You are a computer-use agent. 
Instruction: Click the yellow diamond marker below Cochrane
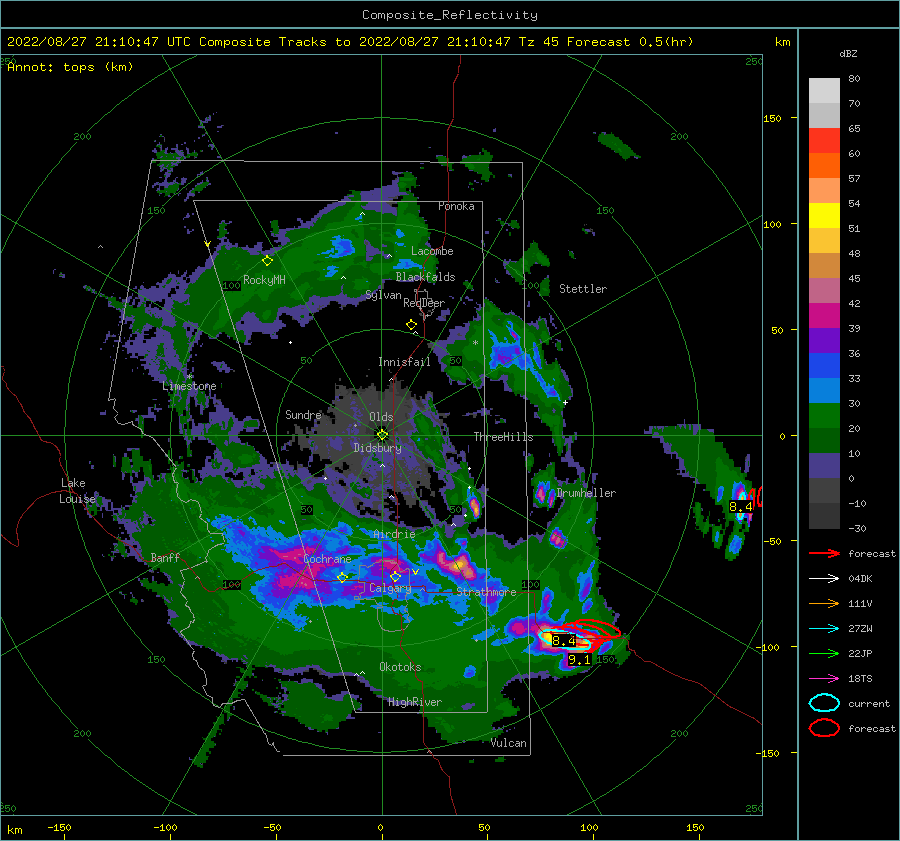coord(342,577)
